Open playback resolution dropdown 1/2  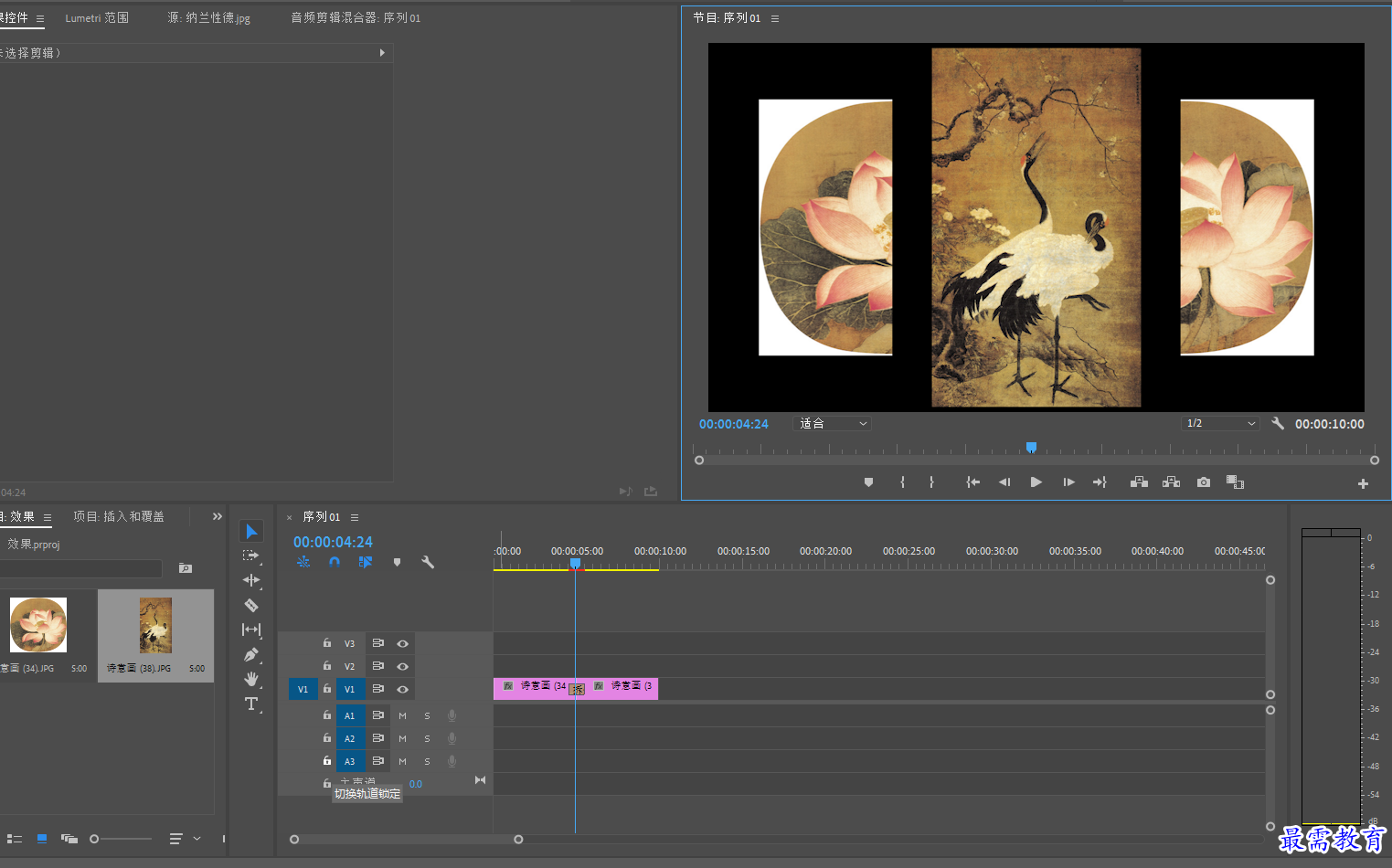tap(1220, 423)
